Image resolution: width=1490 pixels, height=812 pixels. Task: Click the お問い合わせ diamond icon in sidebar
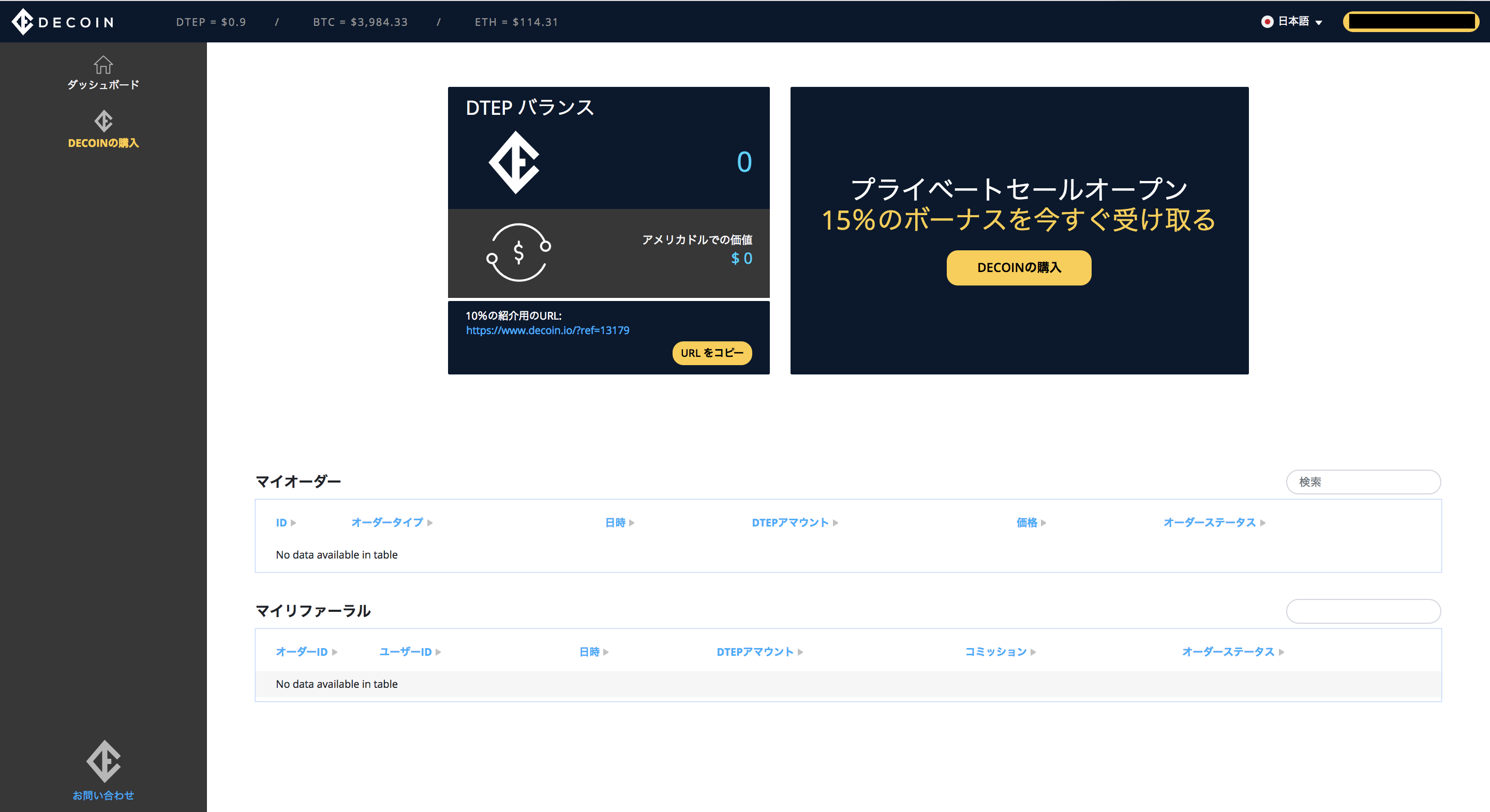(103, 761)
